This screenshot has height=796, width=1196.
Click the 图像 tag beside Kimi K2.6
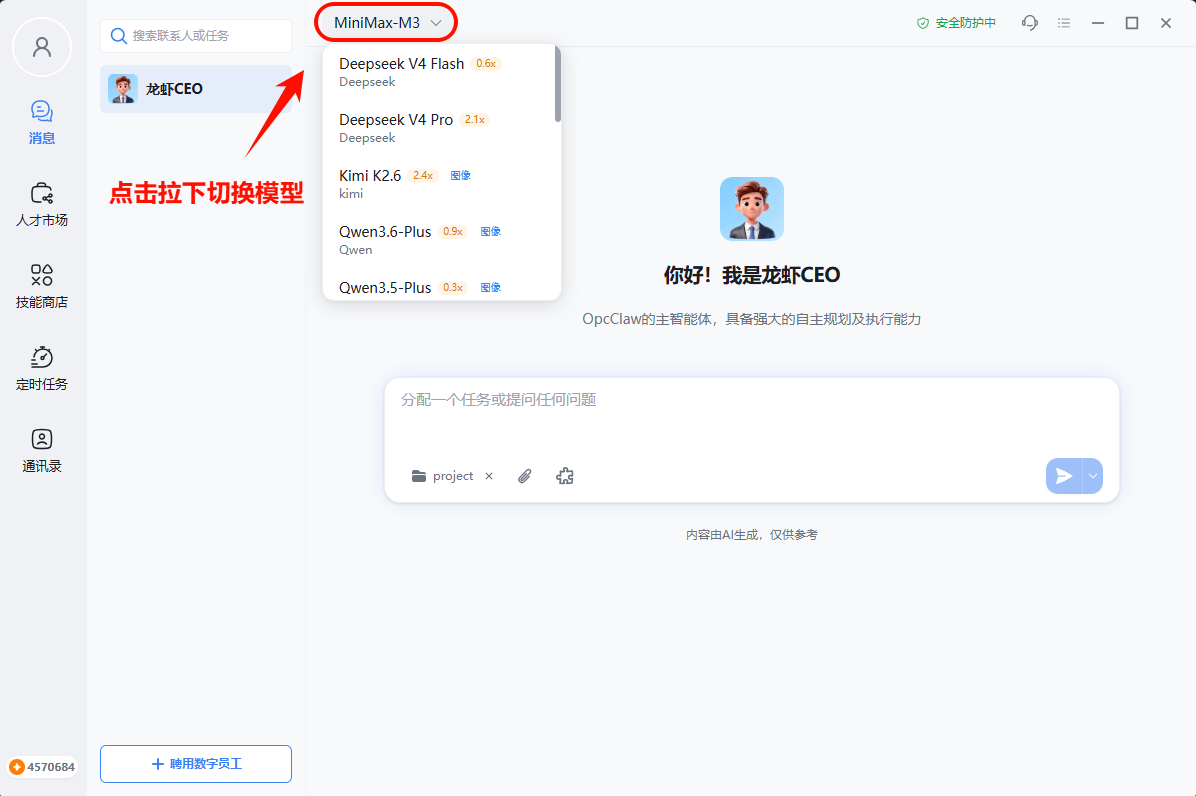pyautogui.click(x=461, y=175)
